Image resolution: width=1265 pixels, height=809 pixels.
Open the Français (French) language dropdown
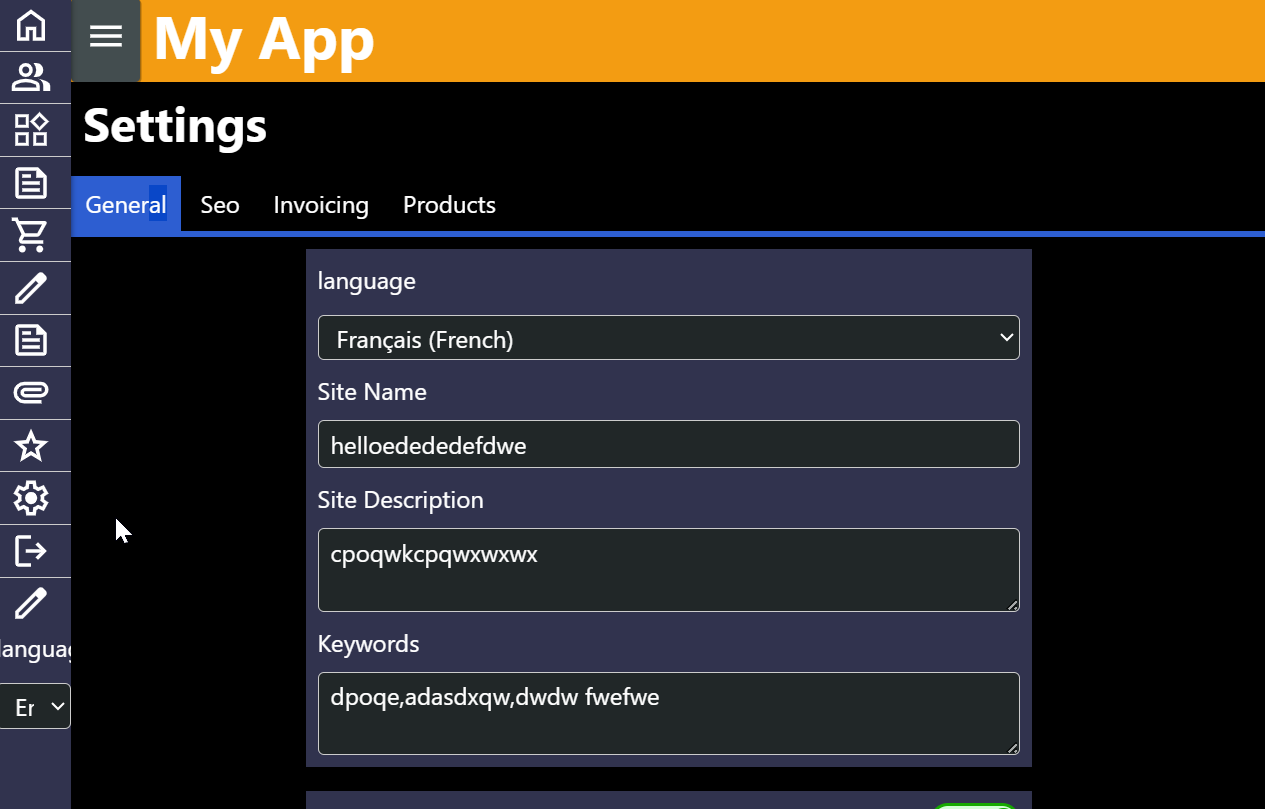pyautogui.click(x=668, y=339)
